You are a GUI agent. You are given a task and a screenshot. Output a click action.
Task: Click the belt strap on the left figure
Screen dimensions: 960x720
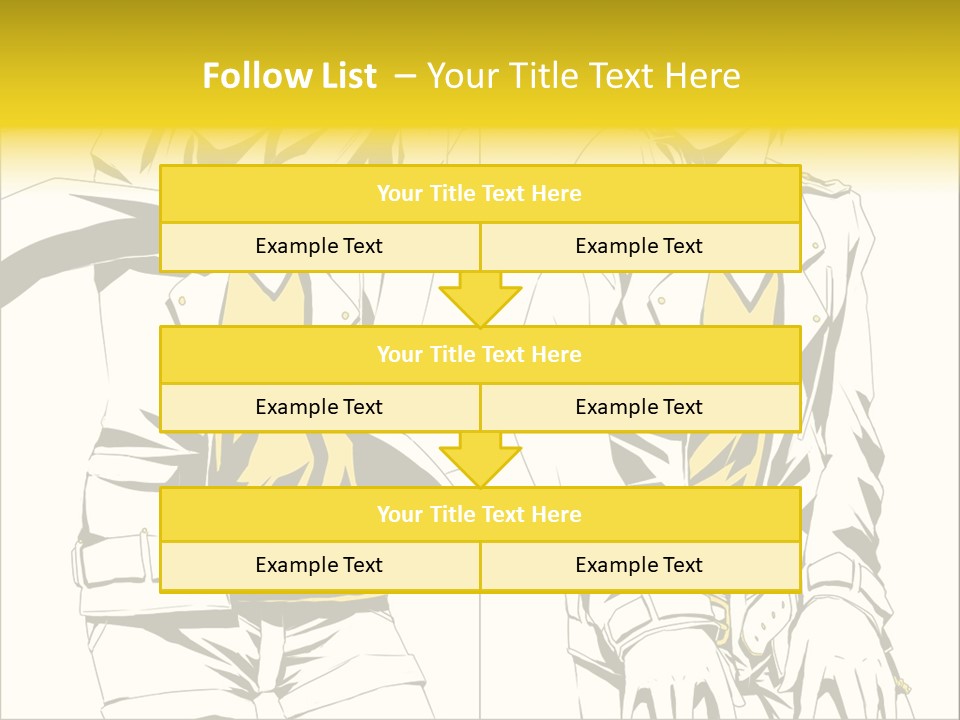tap(115, 562)
